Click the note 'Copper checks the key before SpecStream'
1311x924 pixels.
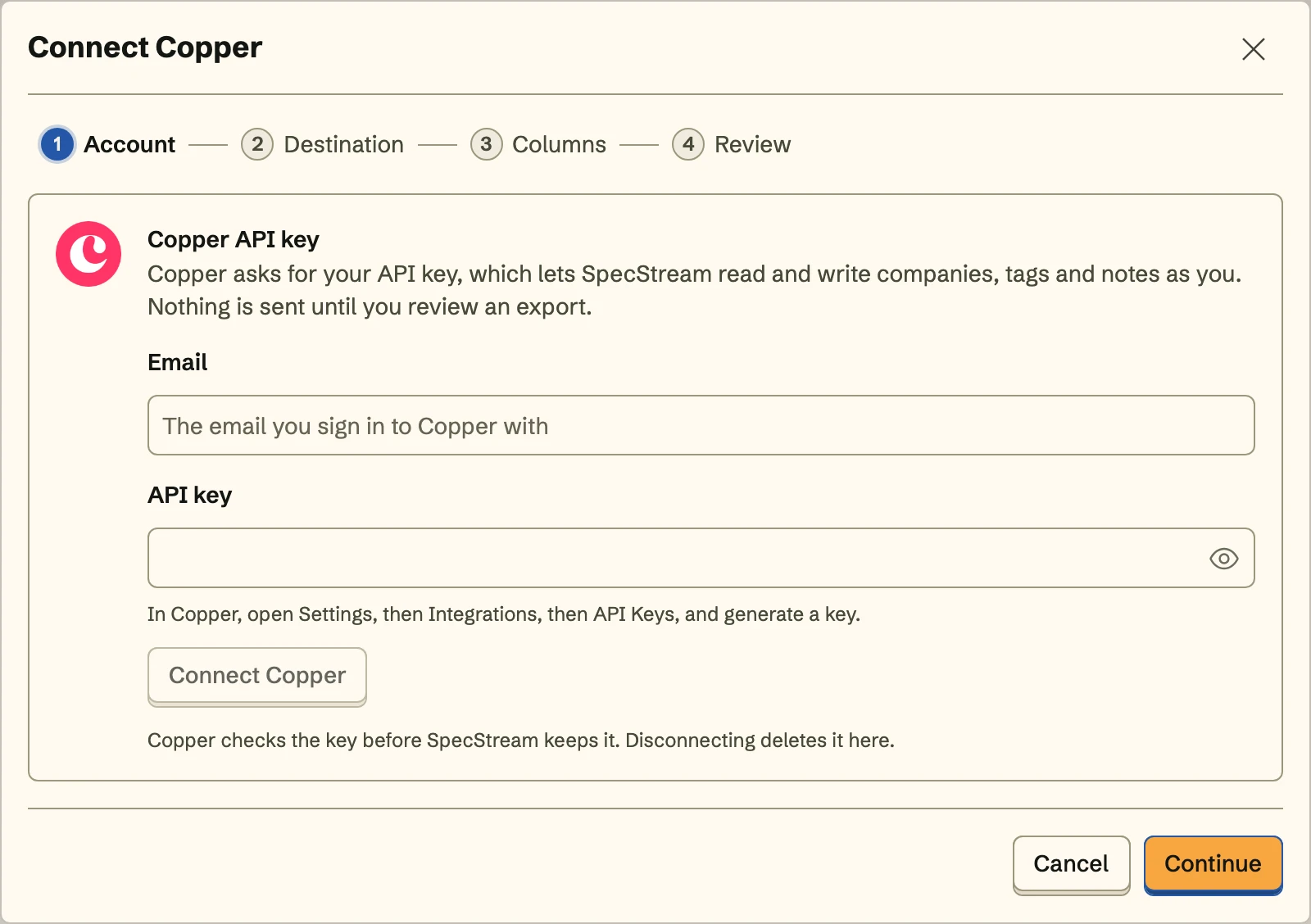(x=521, y=741)
